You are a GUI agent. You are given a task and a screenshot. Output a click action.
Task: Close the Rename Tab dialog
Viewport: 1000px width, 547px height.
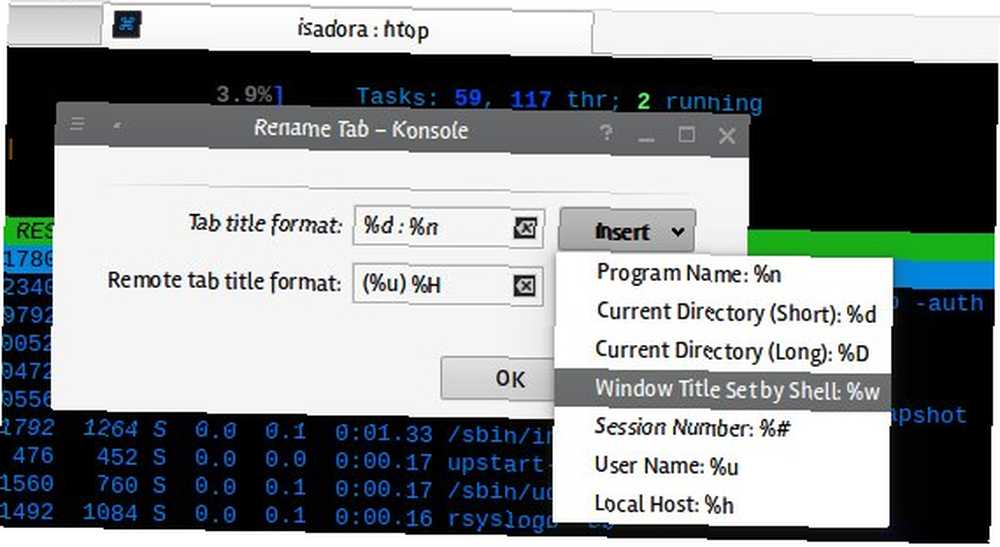click(727, 135)
